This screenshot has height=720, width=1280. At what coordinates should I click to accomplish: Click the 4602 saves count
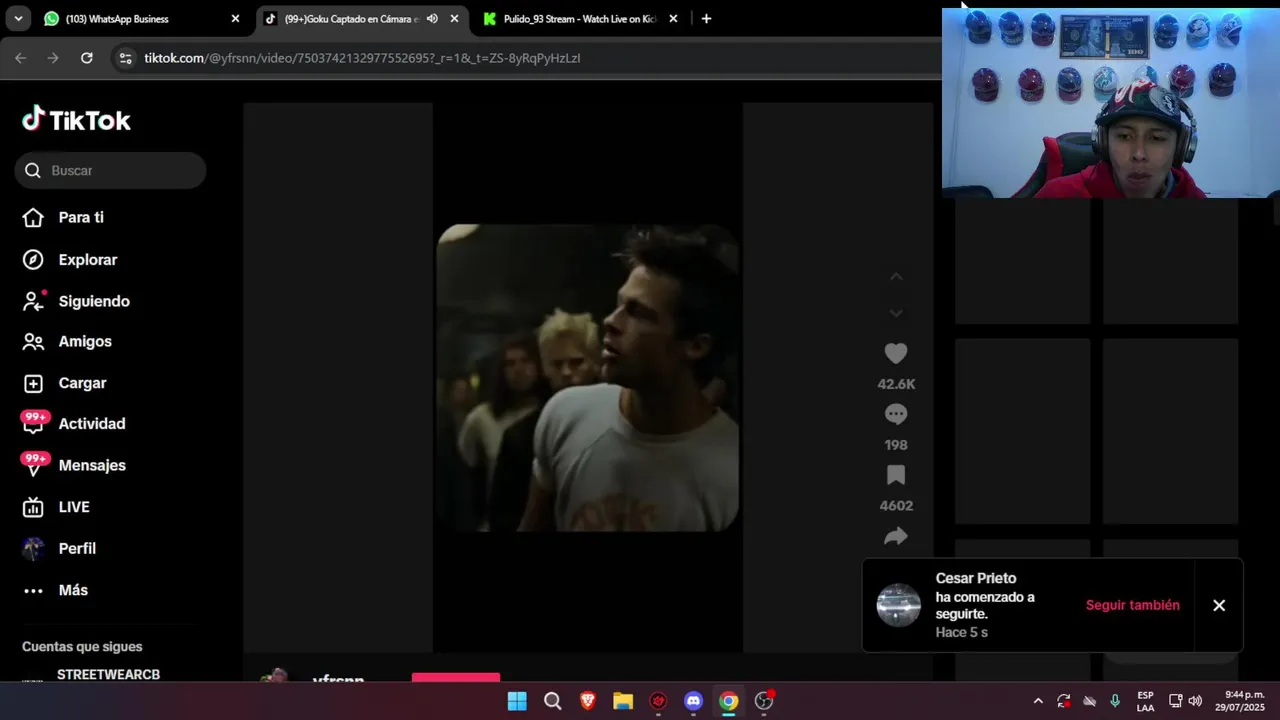pyautogui.click(x=896, y=506)
